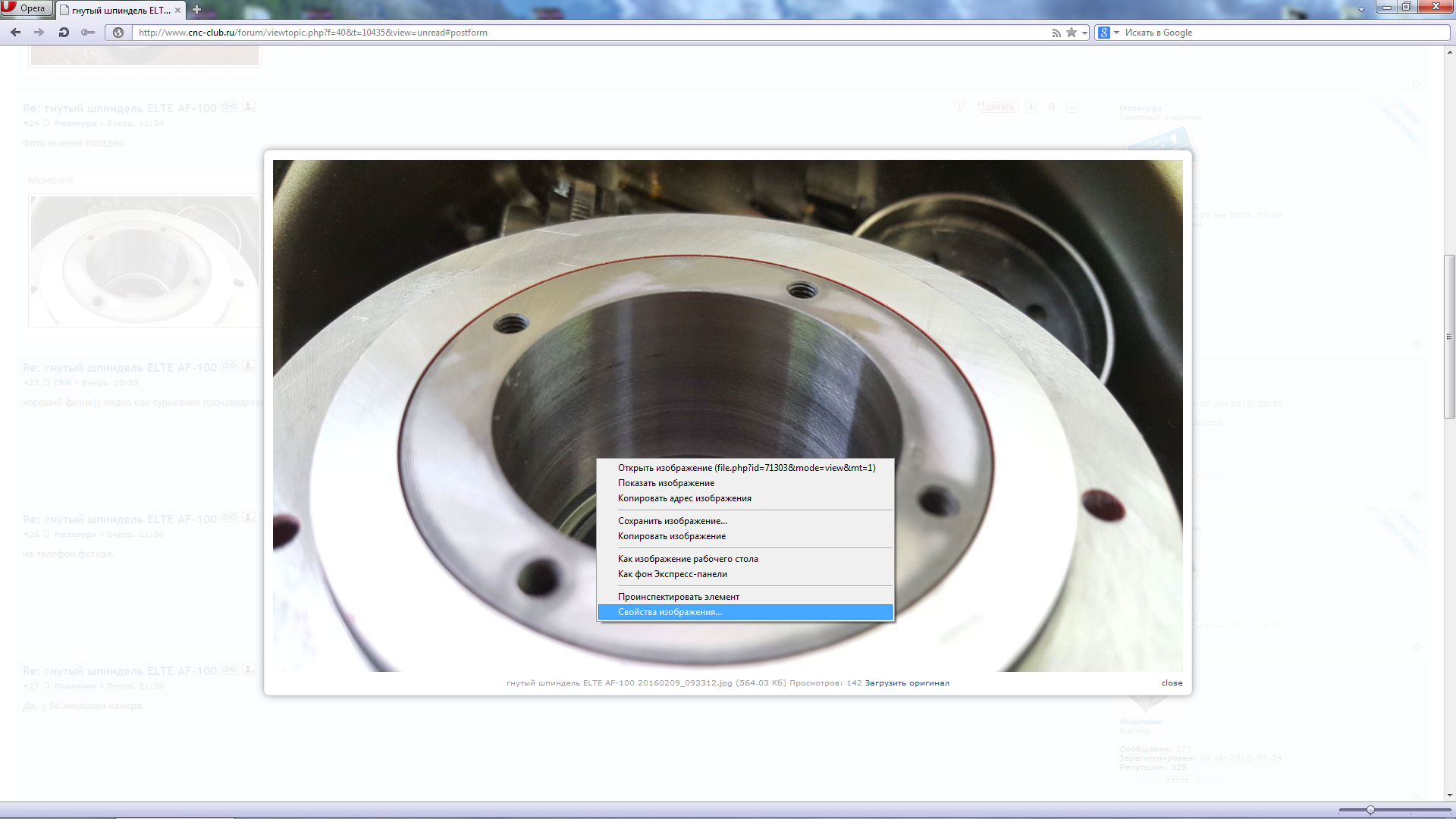Bookmark page with the star icon
Image resolution: width=1456 pixels, height=819 pixels.
(1071, 33)
